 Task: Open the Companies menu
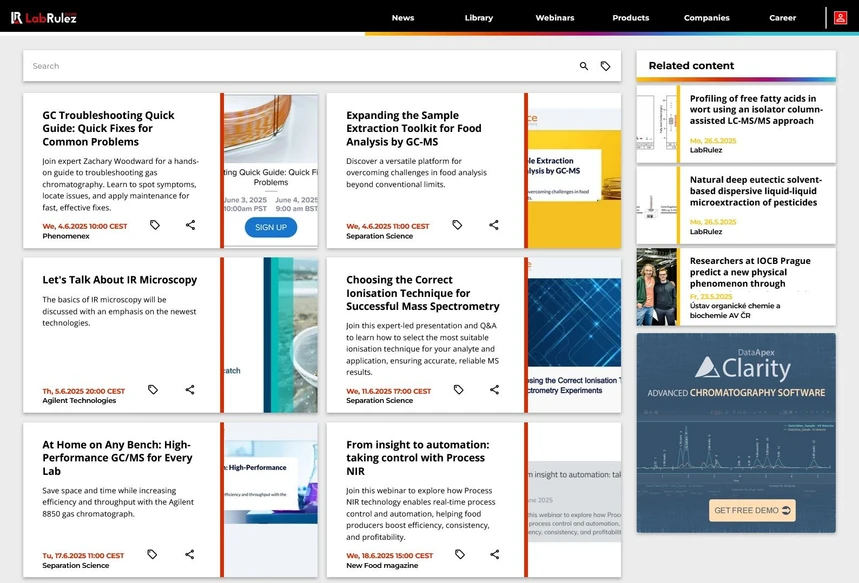[707, 18]
